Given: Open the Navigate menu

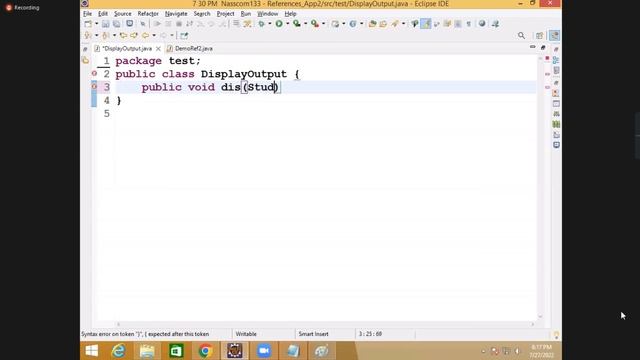Looking at the screenshot, I should coord(176,13).
